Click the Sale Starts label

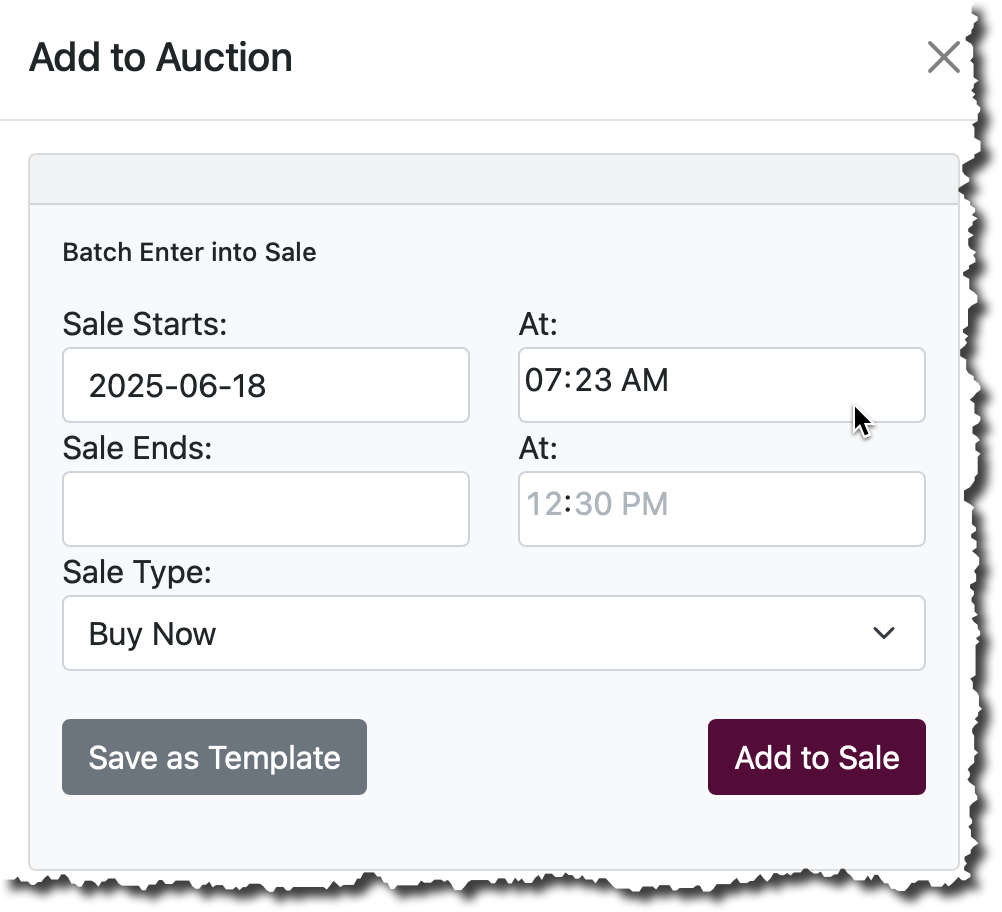click(x=144, y=324)
